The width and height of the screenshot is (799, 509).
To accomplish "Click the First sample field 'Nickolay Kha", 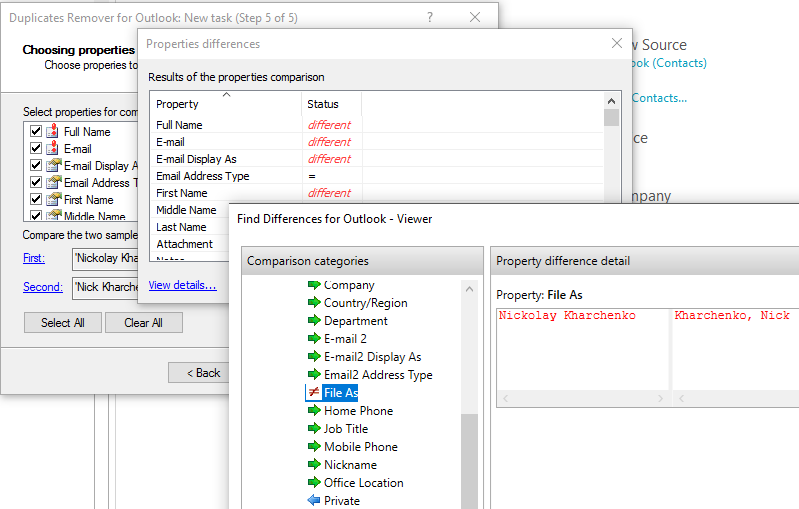I will pyautogui.click(x=105, y=258).
